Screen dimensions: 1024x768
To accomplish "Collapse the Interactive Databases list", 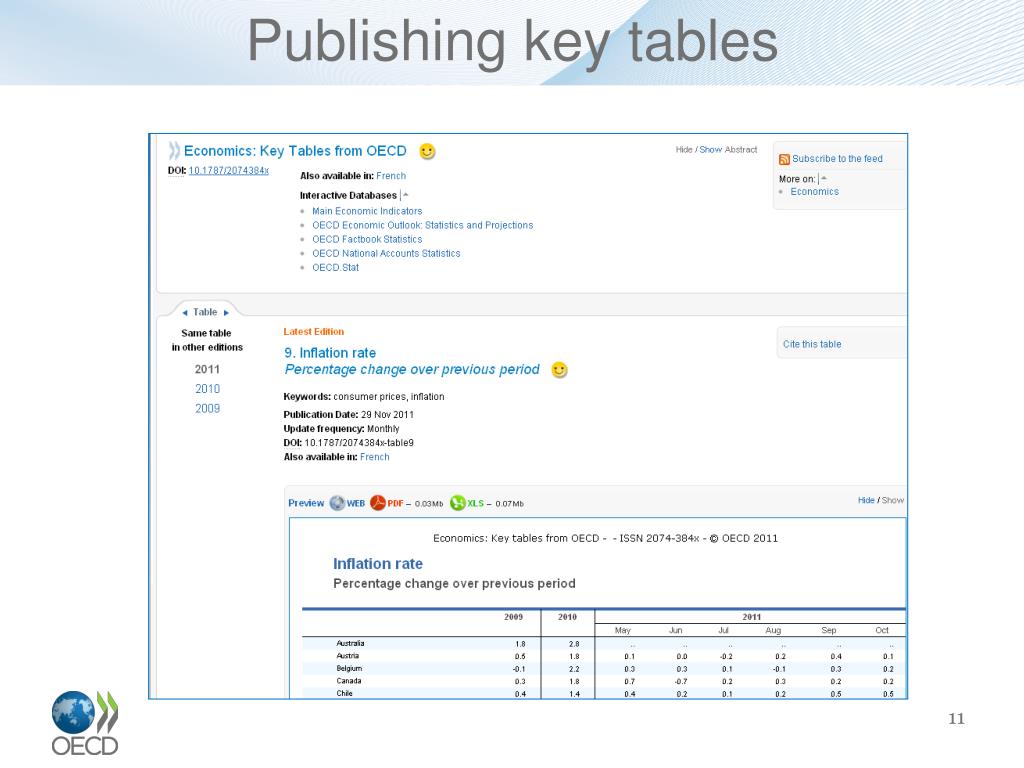I will point(406,195).
